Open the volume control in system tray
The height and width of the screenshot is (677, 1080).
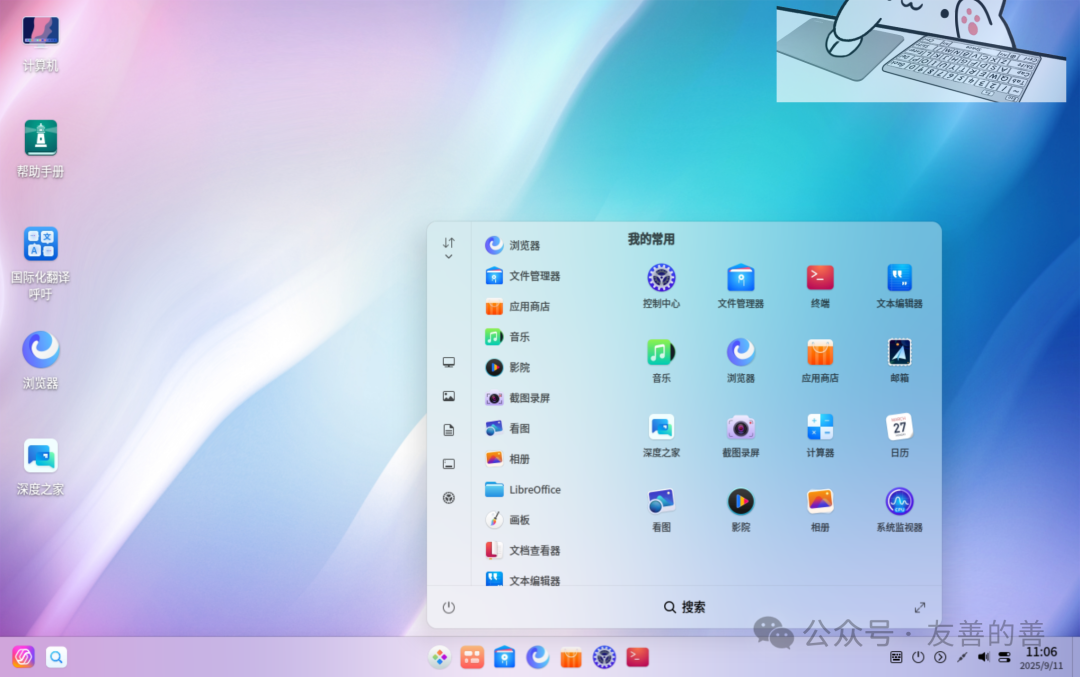click(984, 657)
